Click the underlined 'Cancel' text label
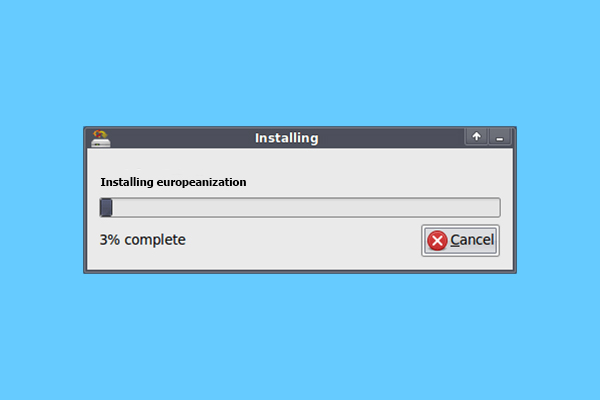This screenshot has height=400, width=600. pos(472,240)
